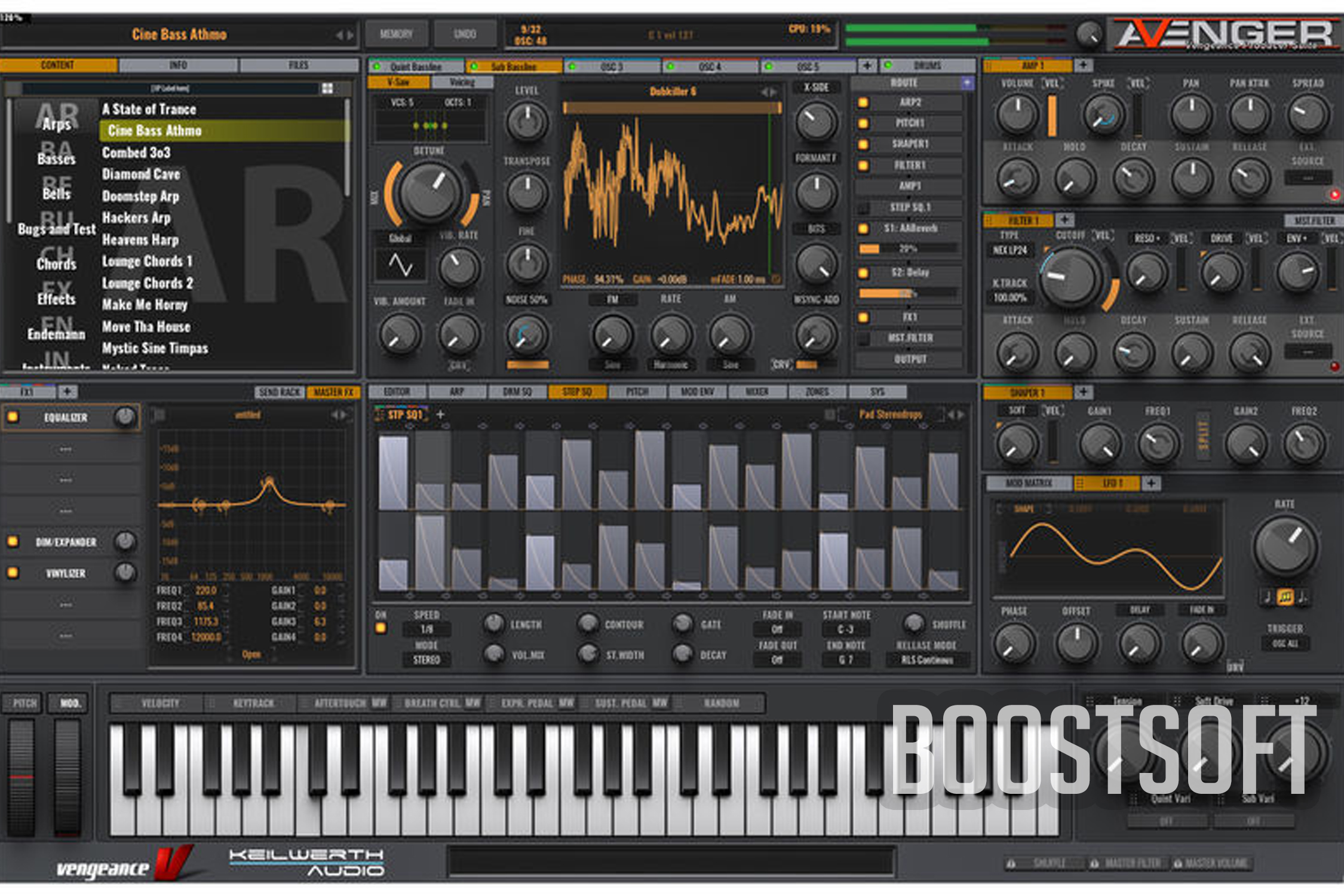This screenshot has height=896, width=1344.
Task: Open step sequencer SPEED dropdown 1/8
Action: click(x=426, y=629)
